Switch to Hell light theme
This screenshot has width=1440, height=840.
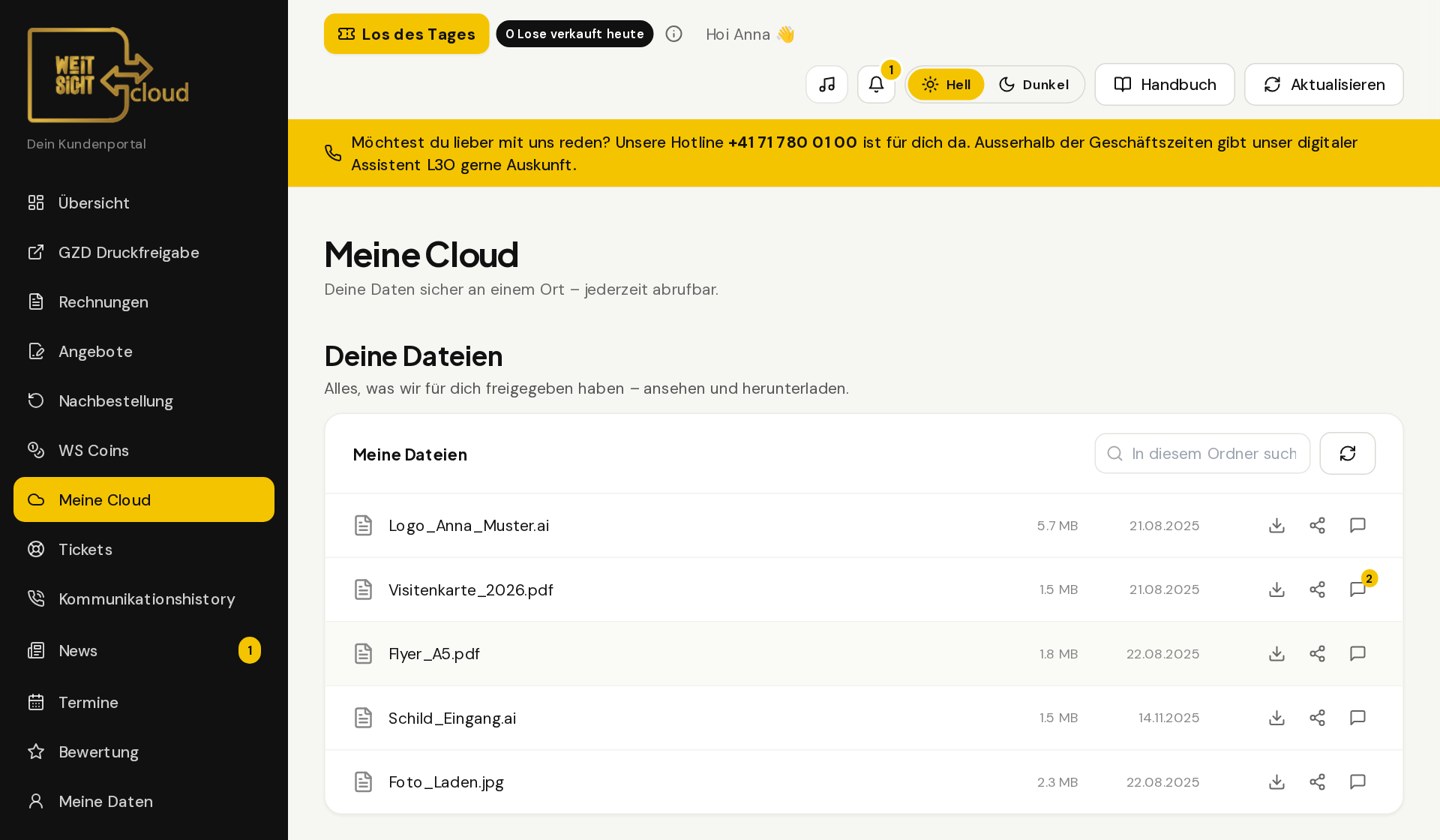[946, 84]
